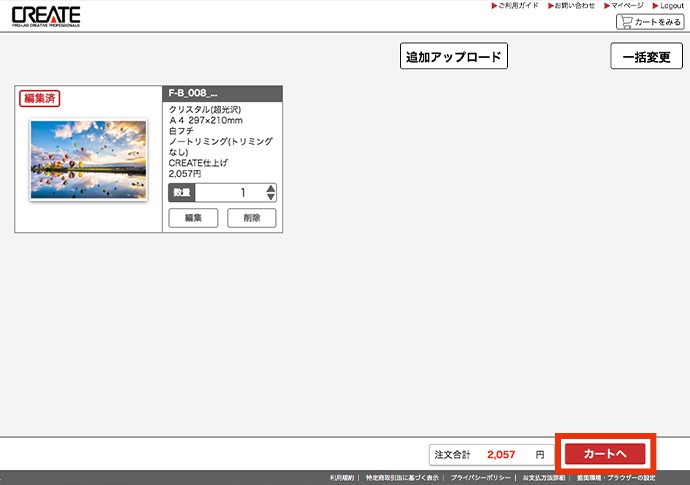
Task: Click the 注文合計 2,057 total
Action: click(491, 455)
